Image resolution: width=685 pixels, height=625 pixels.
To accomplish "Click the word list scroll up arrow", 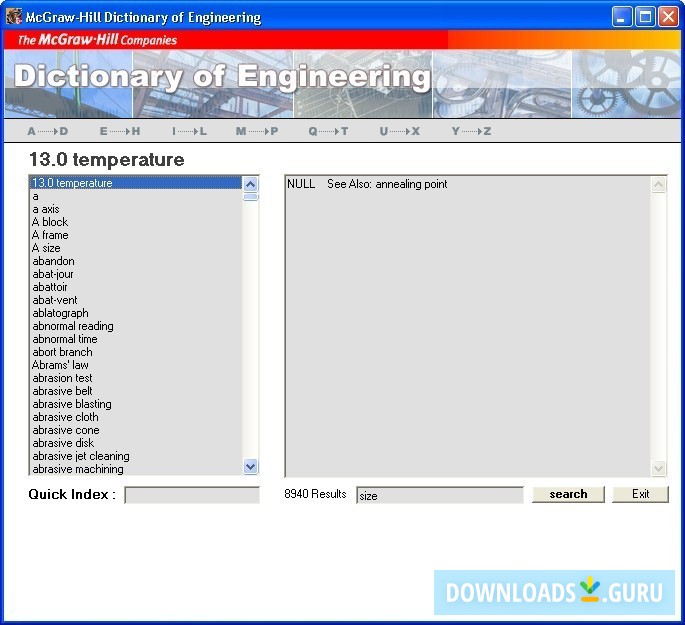I will point(250,184).
